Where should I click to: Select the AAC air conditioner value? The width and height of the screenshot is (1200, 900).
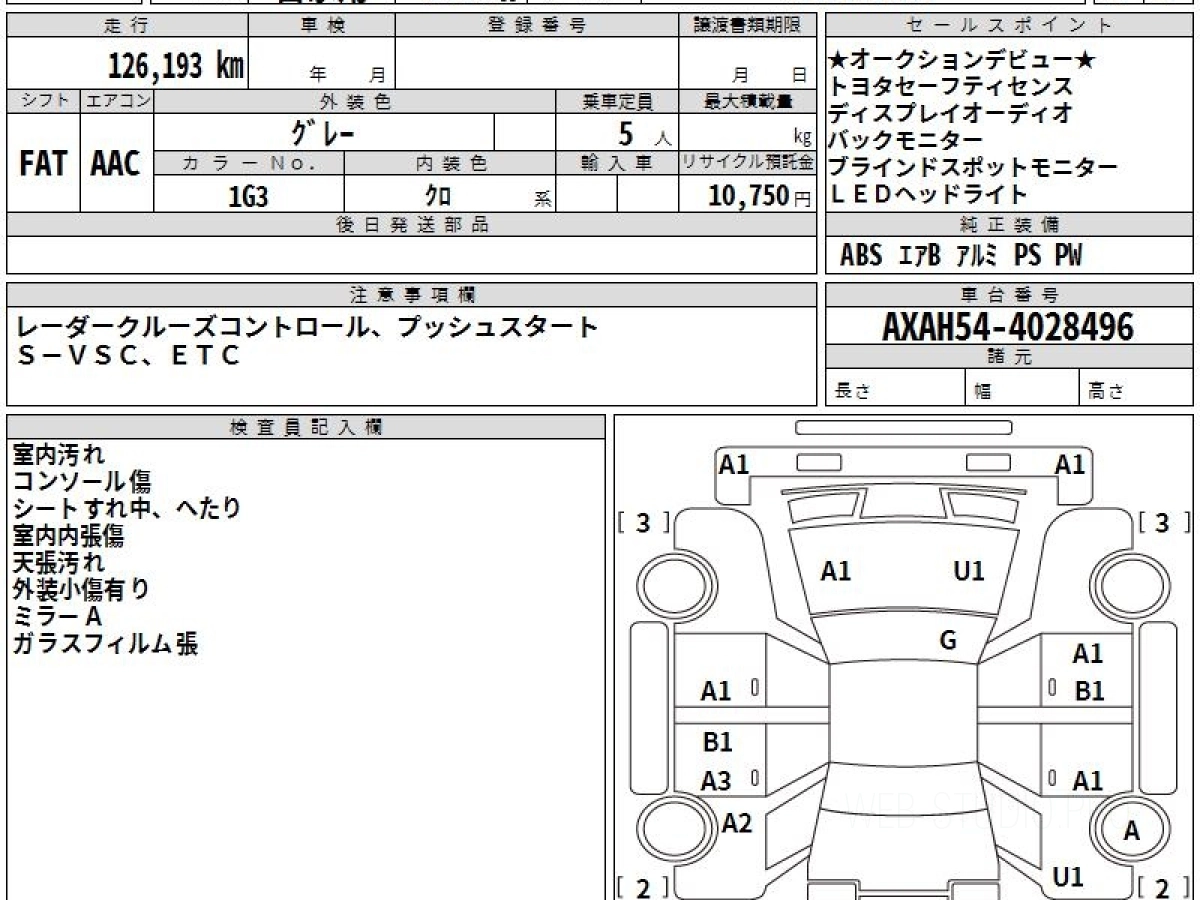click(x=116, y=164)
